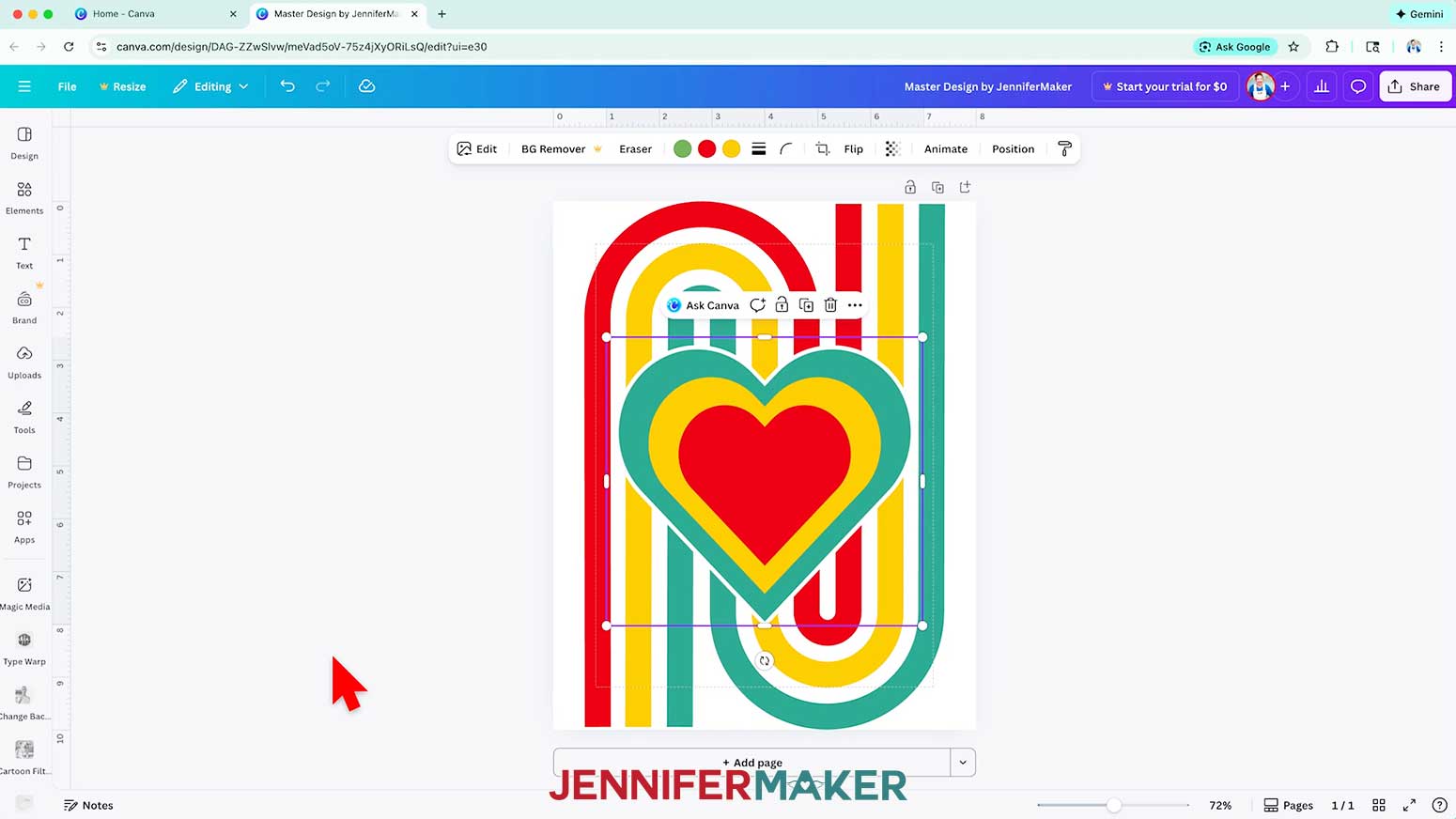Screen dimensions: 1456x819
Task: Open the Design panel in sidebar
Action: pos(24,144)
